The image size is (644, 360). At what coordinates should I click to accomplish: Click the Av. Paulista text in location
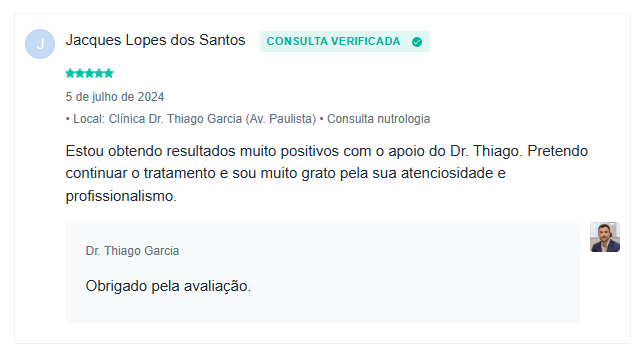pos(281,119)
